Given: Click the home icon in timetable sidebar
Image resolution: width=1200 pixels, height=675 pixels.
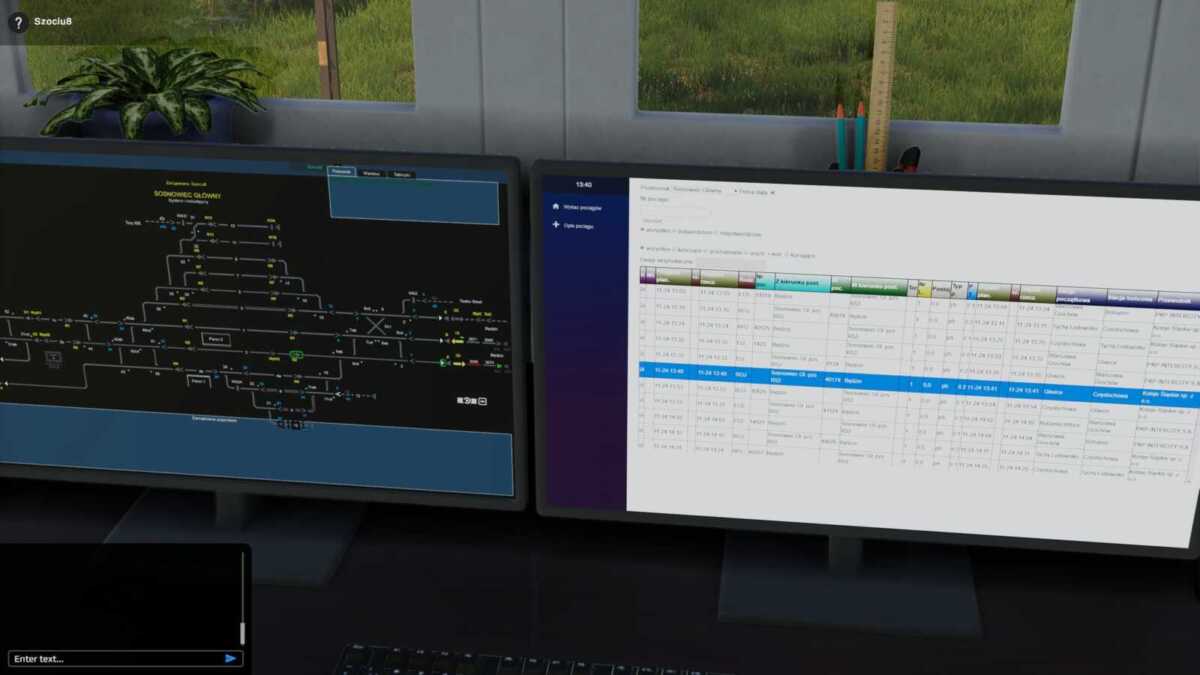Looking at the screenshot, I should pos(556,207).
